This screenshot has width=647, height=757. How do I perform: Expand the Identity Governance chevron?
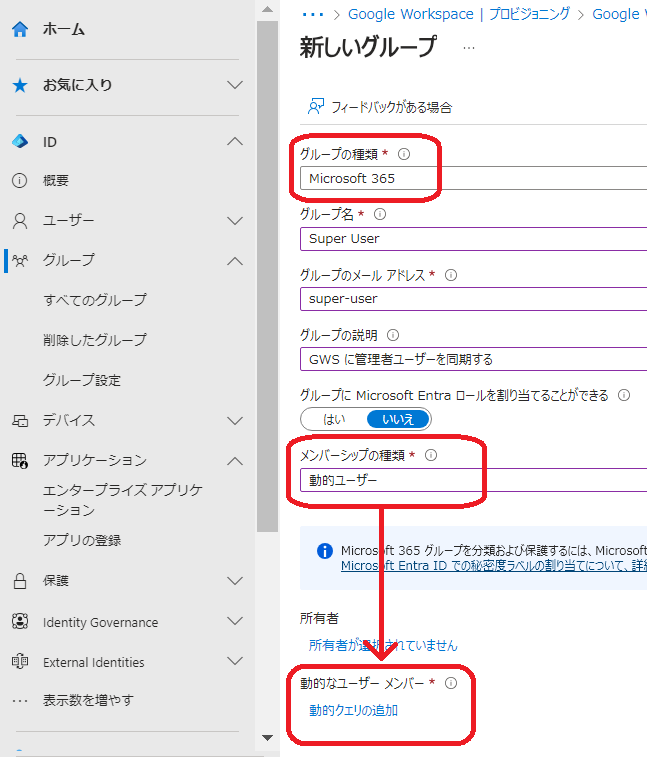pos(235,621)
